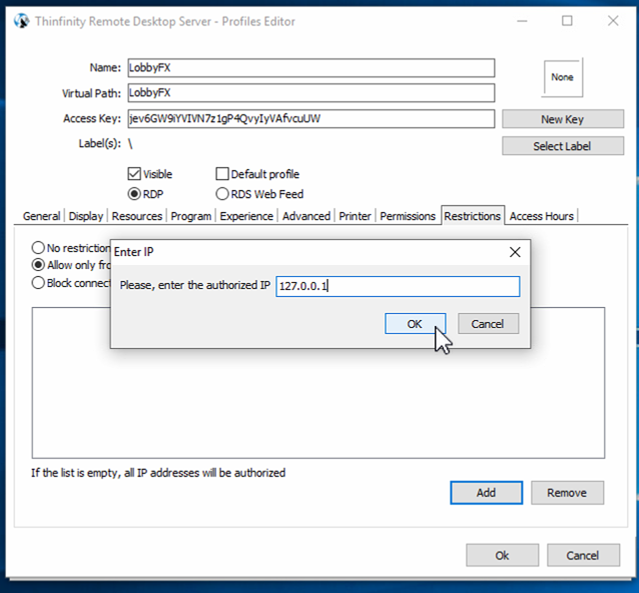639x593 pixels.
Task: Click the None icon preview box
Action: (x=561, y=77)
